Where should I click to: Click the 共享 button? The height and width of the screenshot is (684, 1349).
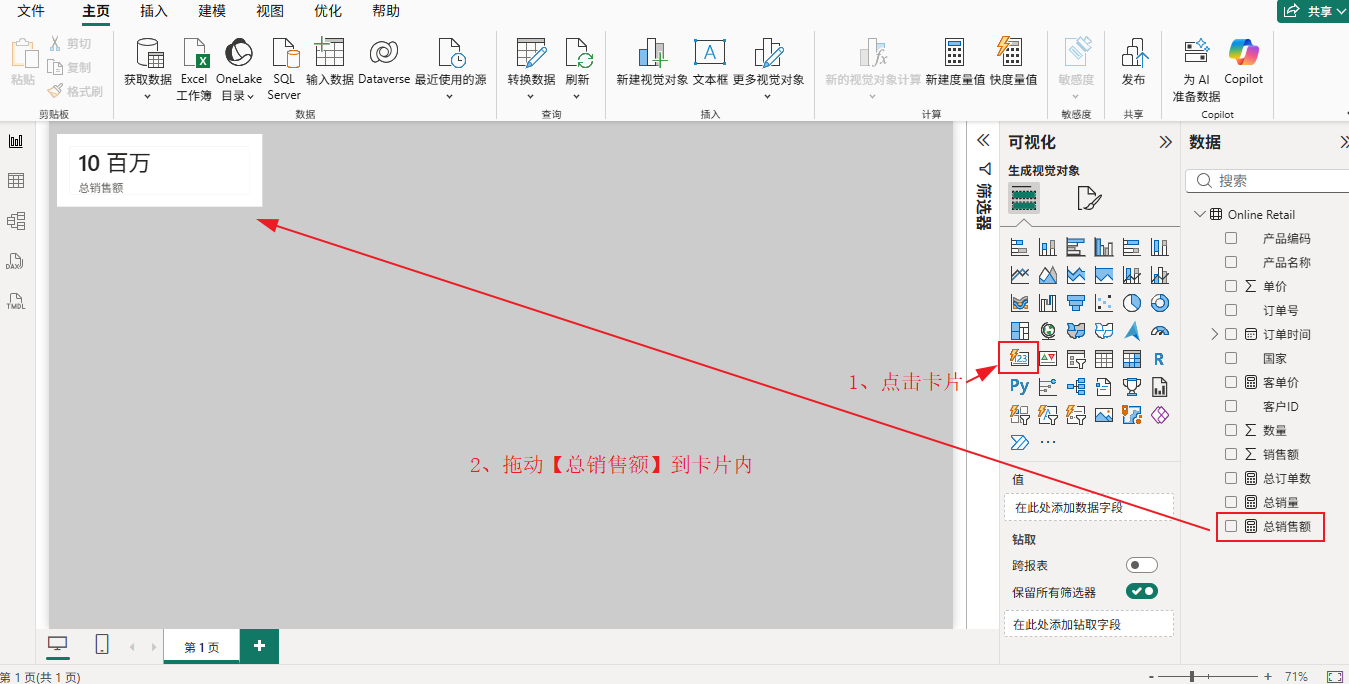(1313, 11)
